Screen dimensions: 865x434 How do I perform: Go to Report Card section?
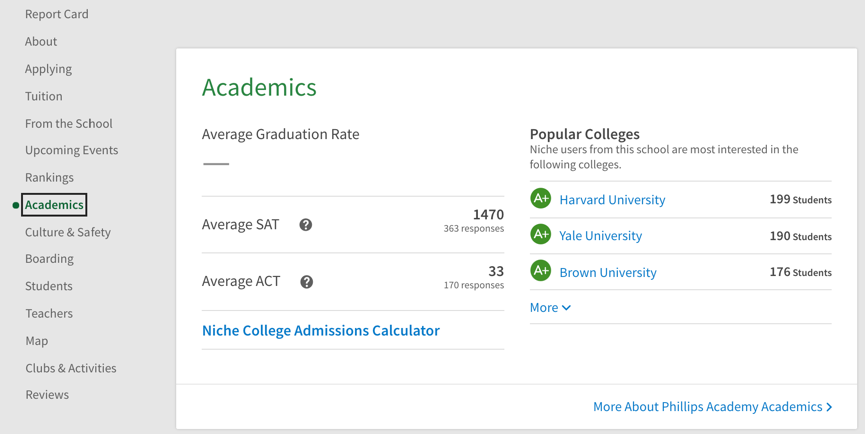tap(56, 14)
